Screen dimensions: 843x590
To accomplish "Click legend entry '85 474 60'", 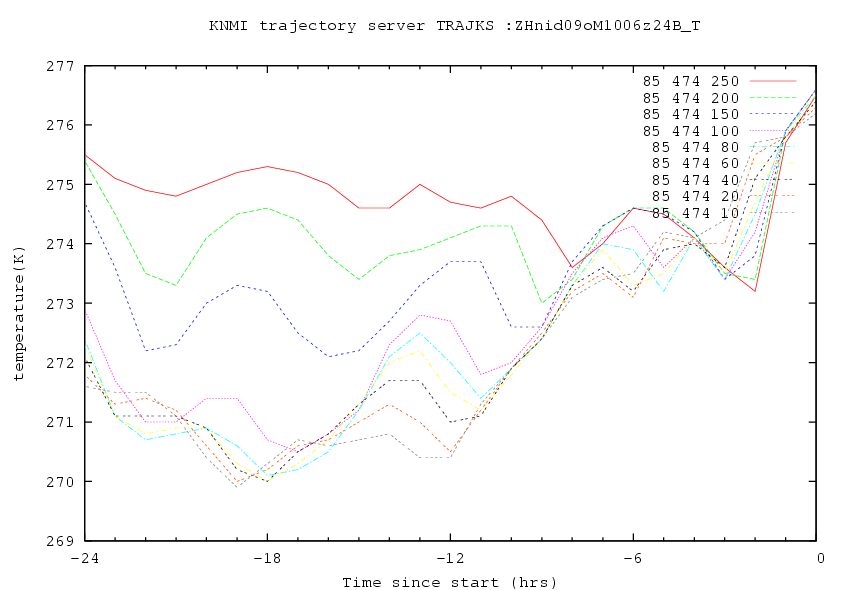I will 696,163.
